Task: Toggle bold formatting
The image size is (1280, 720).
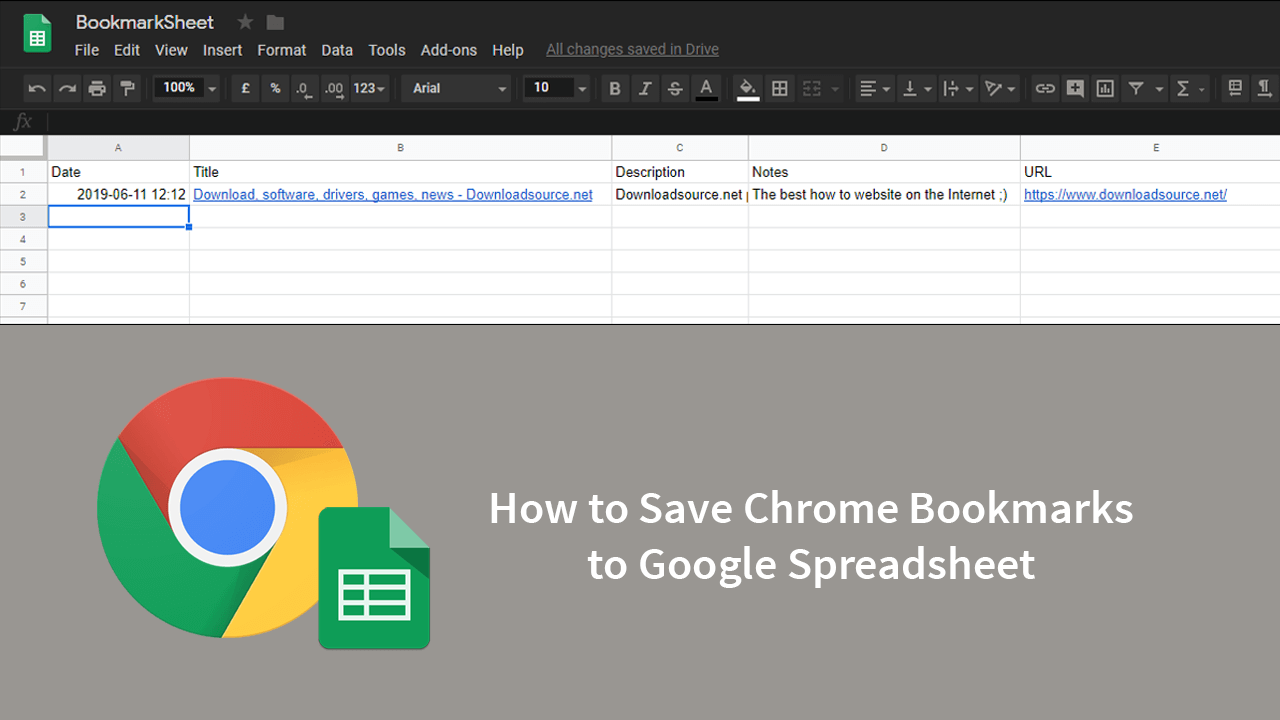Action: click(615, 88)
